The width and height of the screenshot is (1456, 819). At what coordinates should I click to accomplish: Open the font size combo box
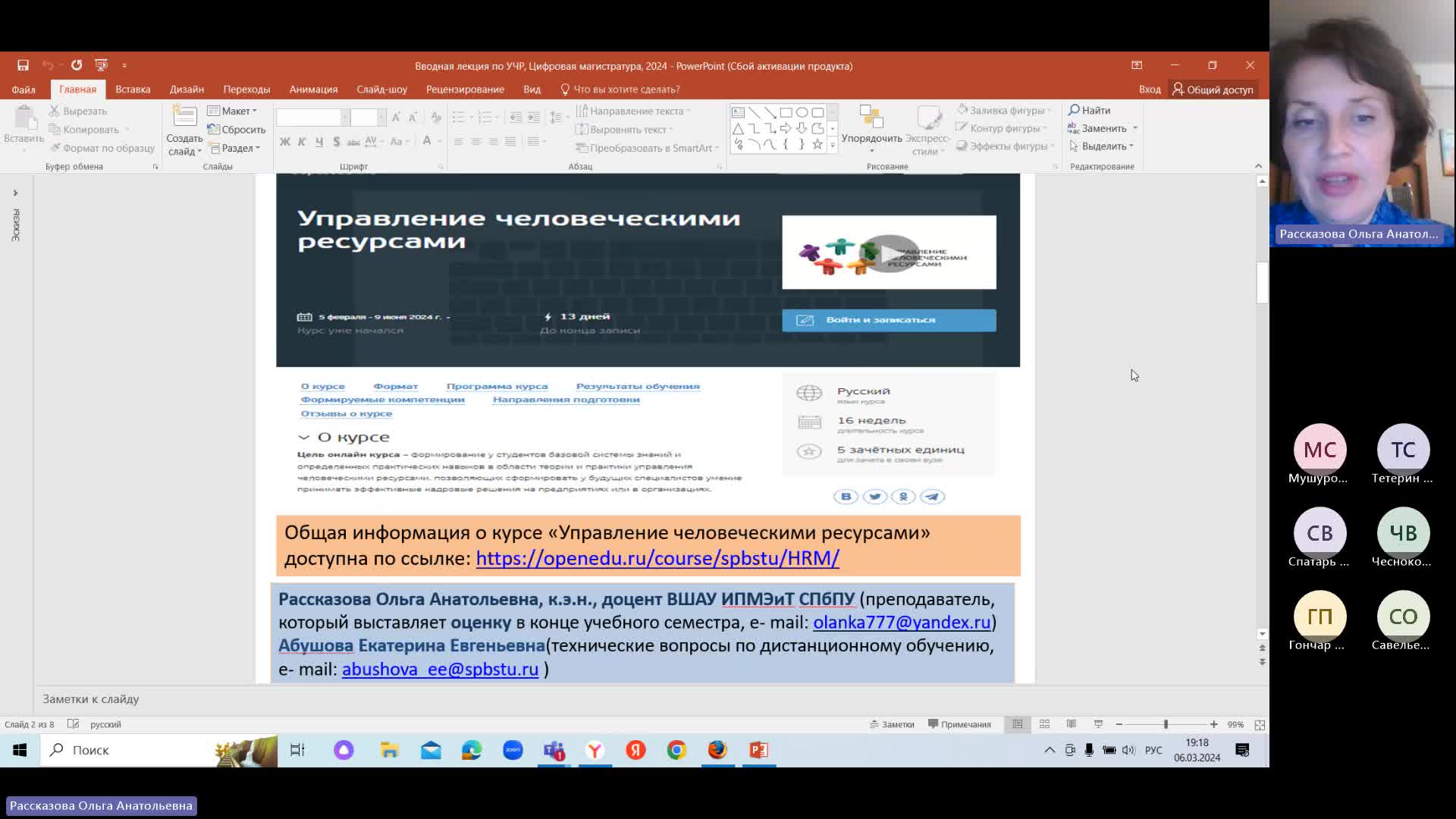[368, 117]
